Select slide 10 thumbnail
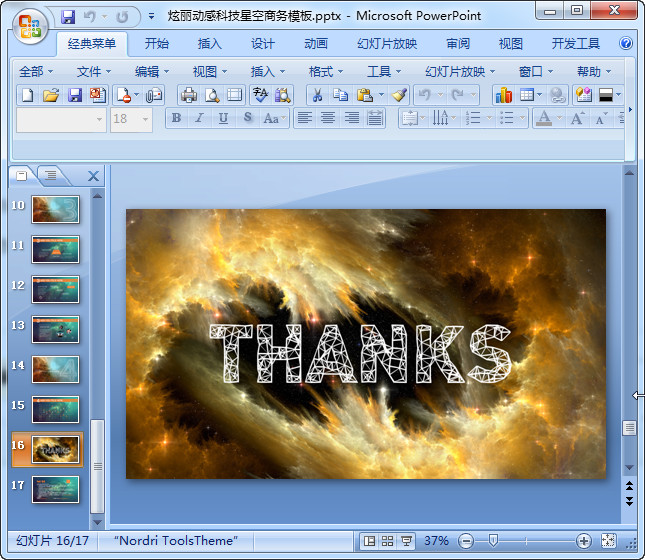 pyautogui.click(x=55, y=210)
